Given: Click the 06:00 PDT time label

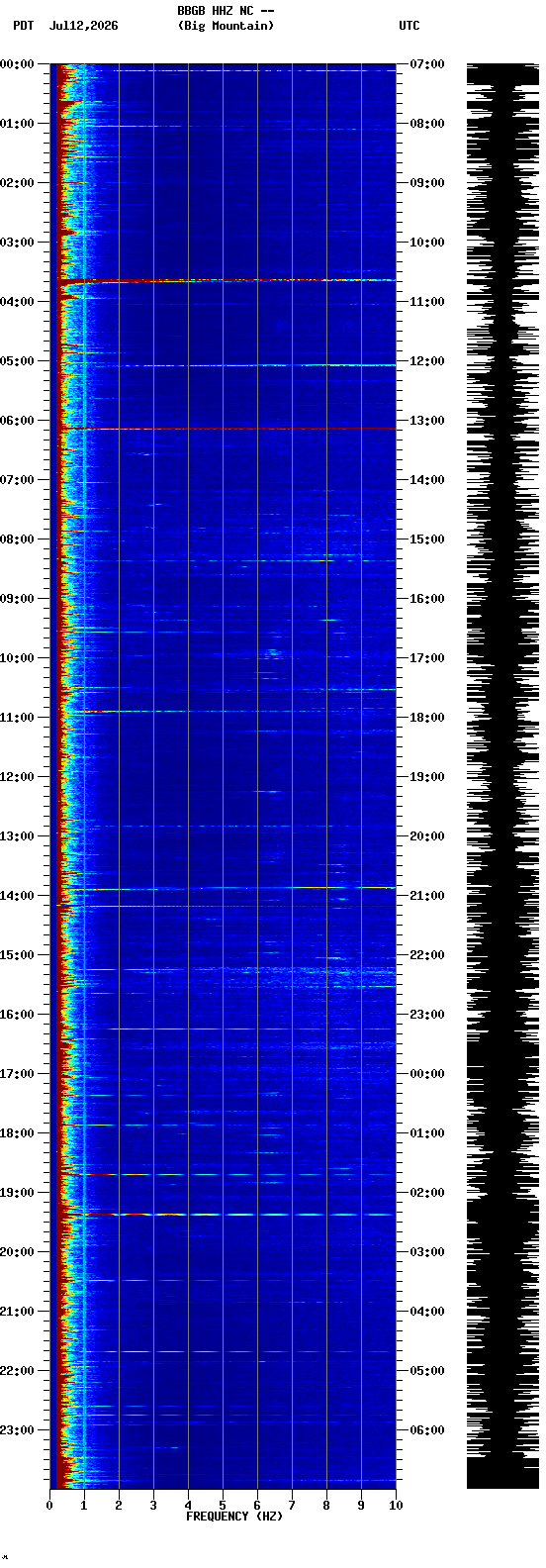Looking at the screenshot, I should coord(17,421).
